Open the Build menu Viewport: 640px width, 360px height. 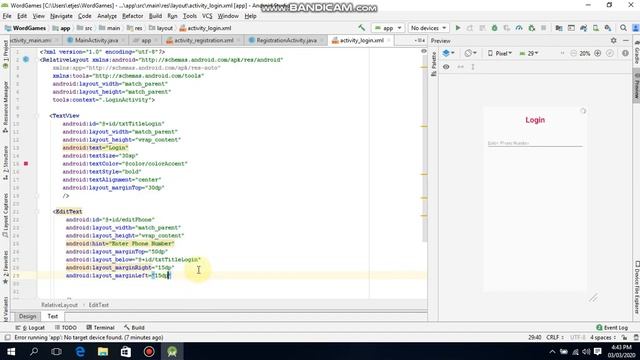point(155,16)
